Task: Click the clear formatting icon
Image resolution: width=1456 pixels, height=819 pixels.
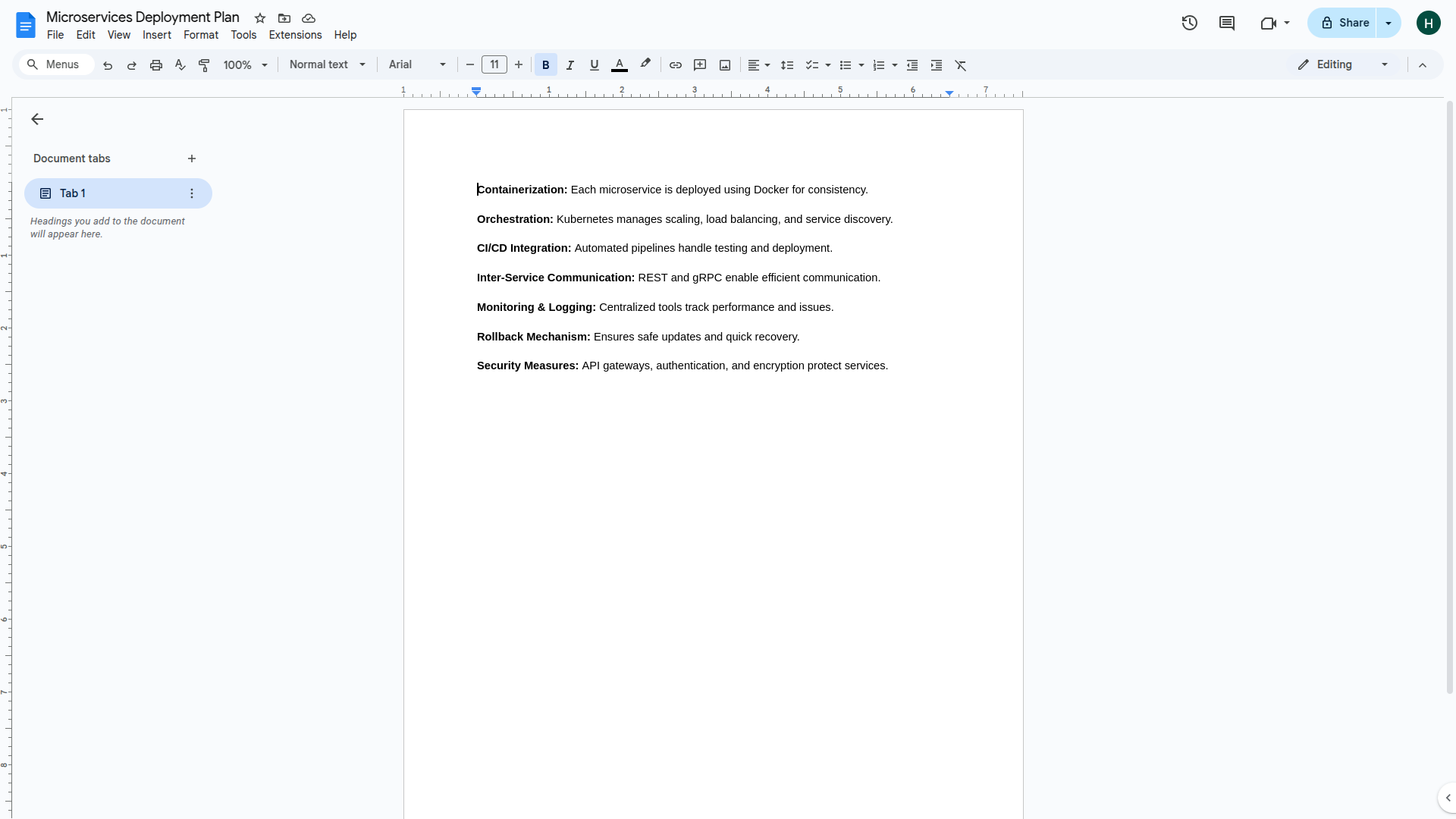Action: pos(960,65)
